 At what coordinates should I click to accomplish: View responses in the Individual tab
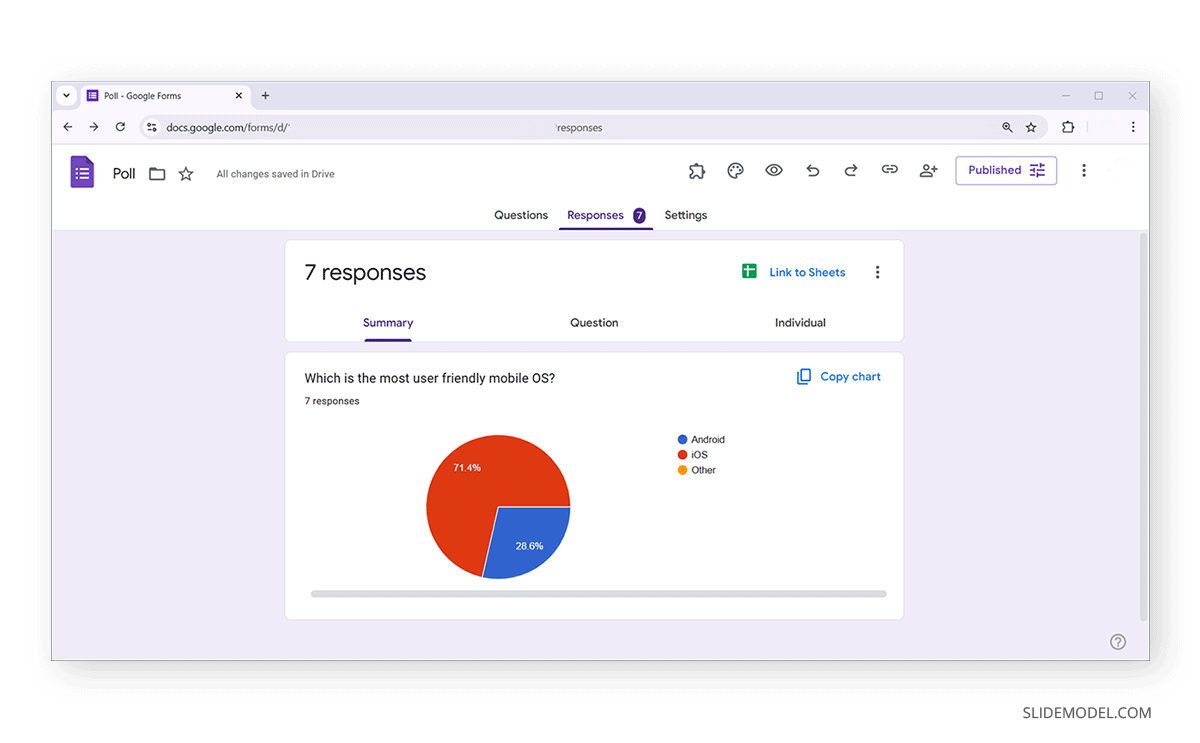(x=800, y=322)
